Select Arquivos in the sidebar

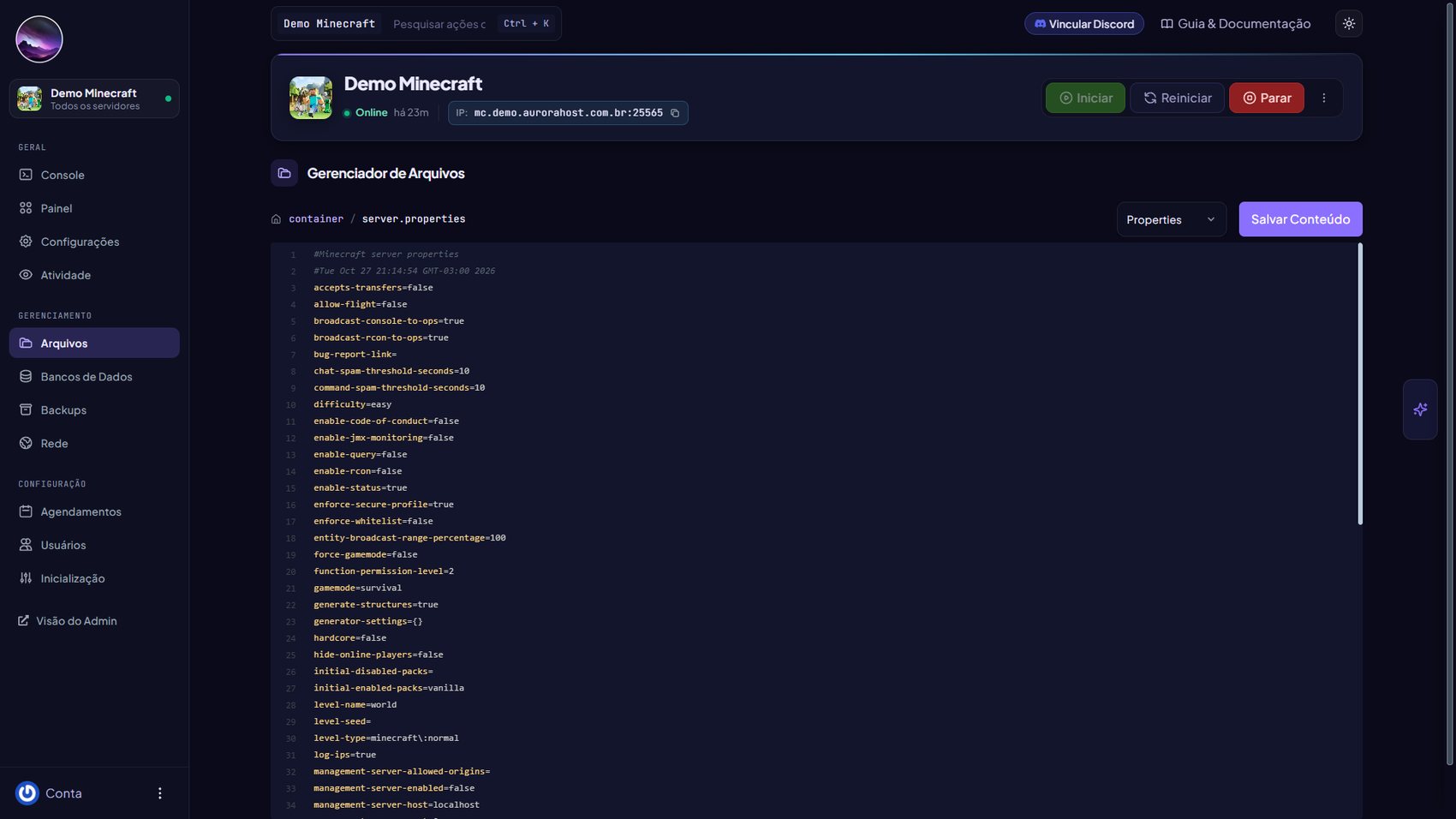94,343
